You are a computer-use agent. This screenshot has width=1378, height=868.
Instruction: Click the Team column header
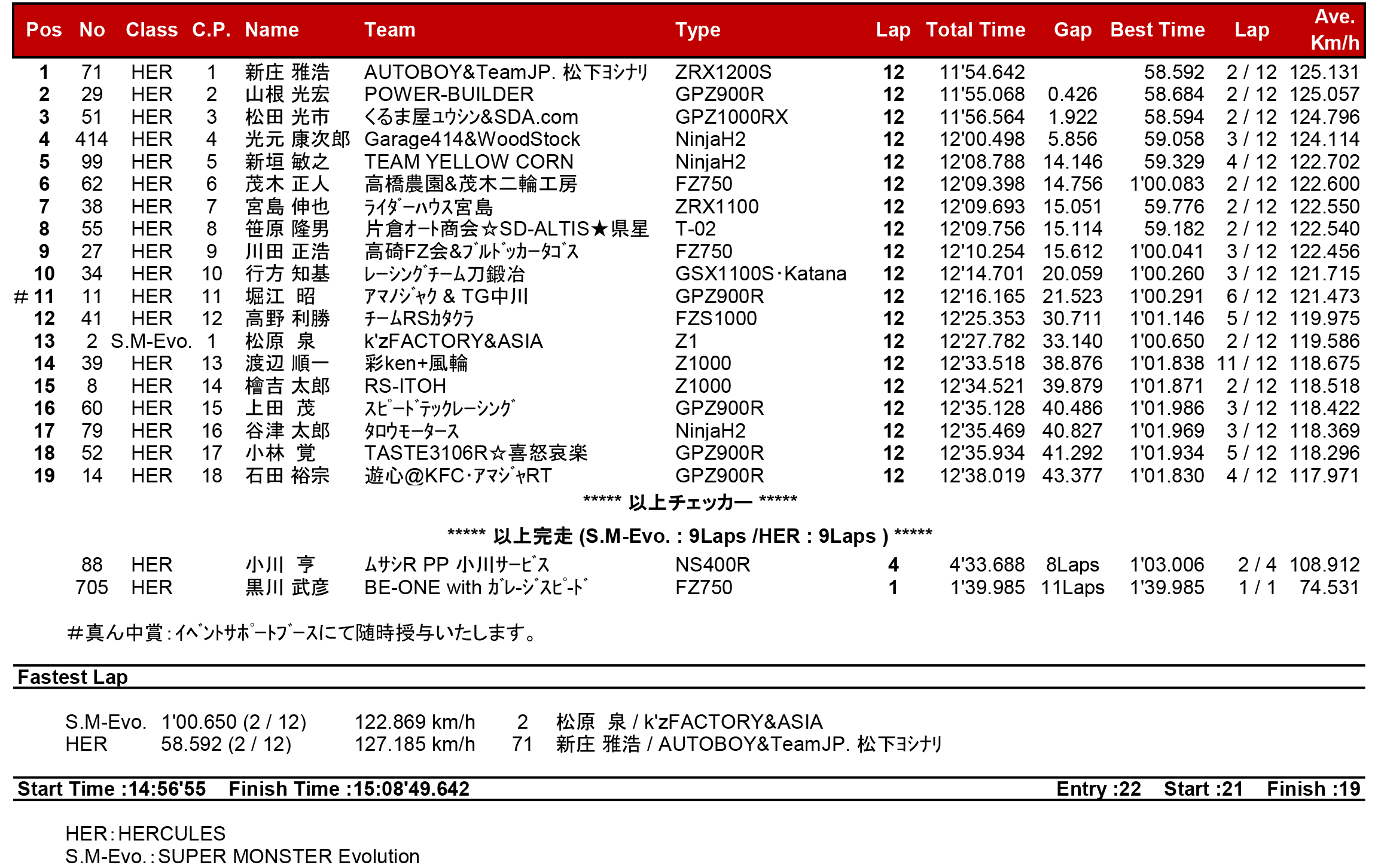click(x=389, y=30)
